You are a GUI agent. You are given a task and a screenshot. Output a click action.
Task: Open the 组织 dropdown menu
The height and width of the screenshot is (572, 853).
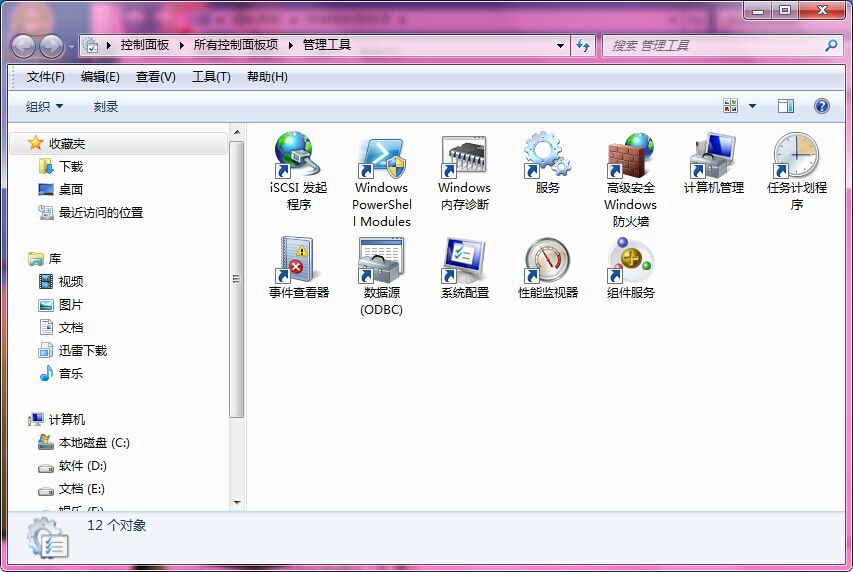coord(44,107)
